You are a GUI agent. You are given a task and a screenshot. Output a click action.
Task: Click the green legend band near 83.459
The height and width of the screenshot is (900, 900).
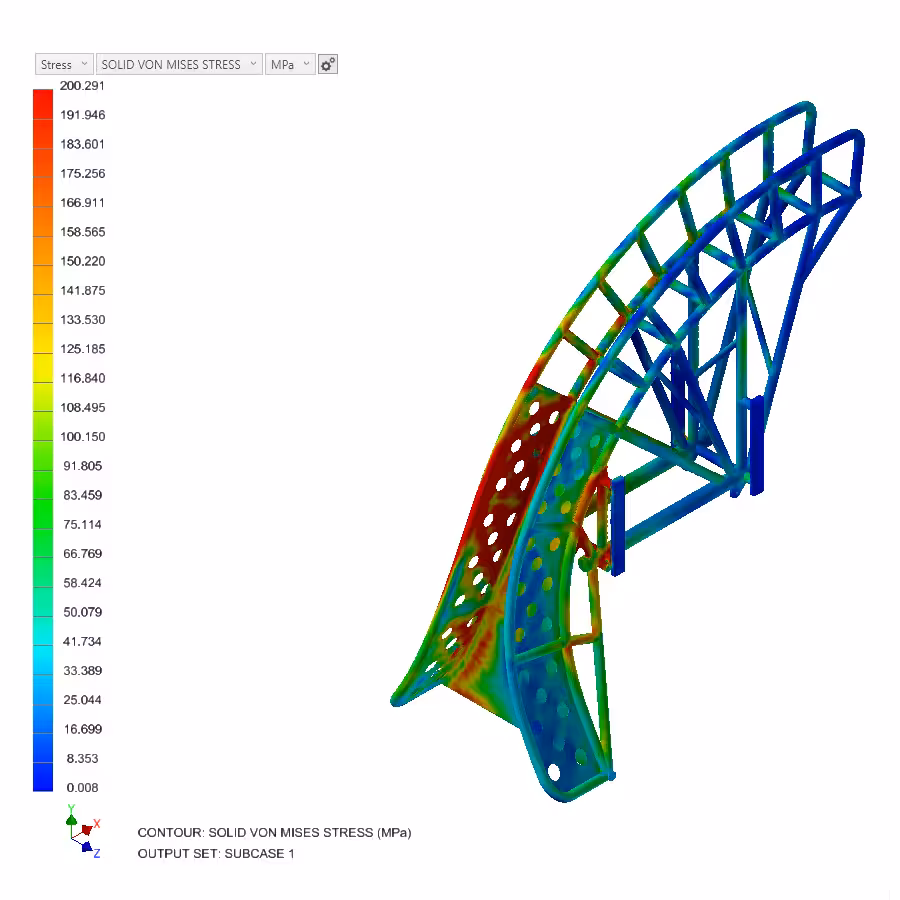(x=43, y=495)
